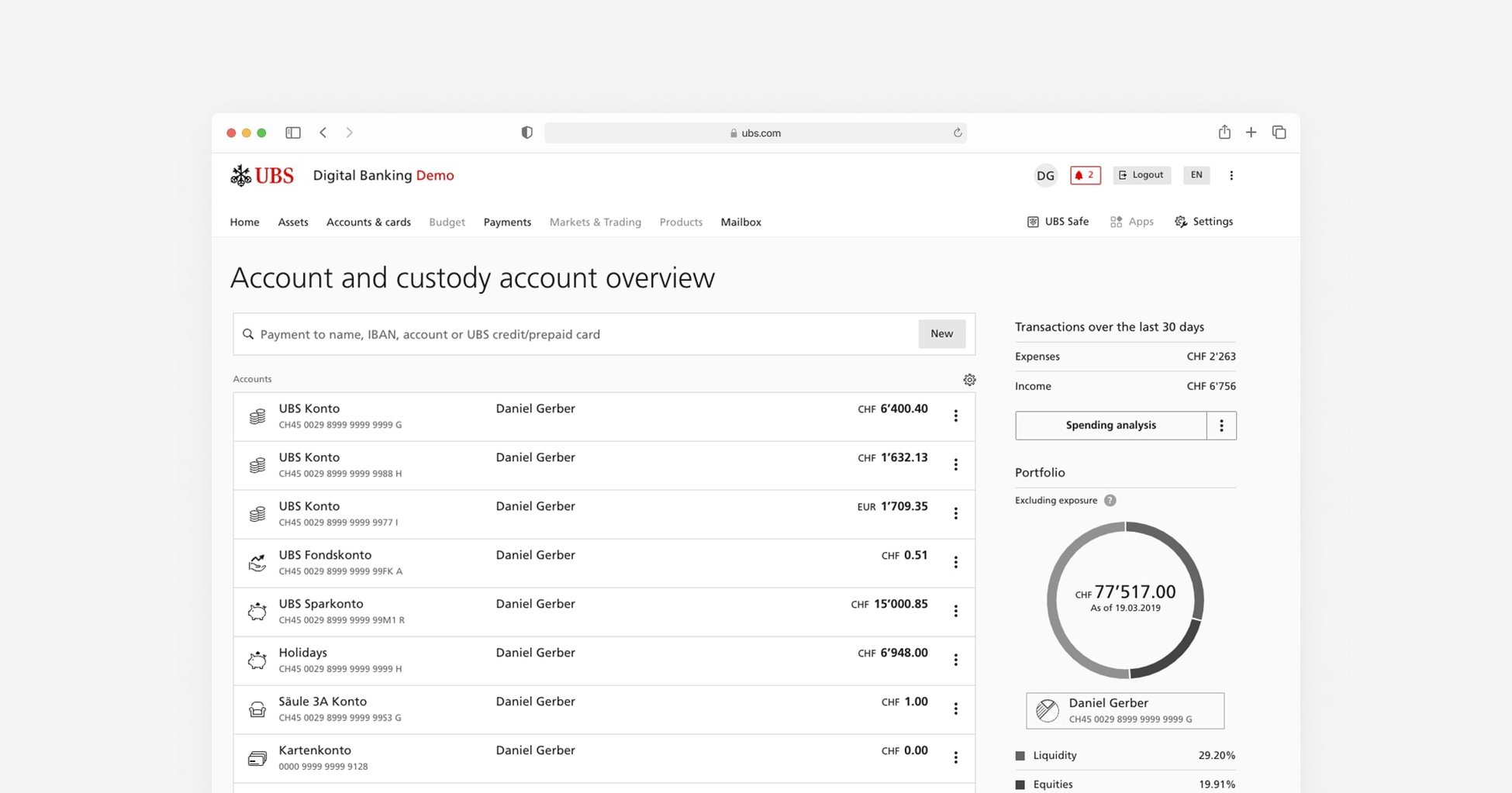Click the share icon in the browser toolbar
The width and height of the screenshot is (1512, 793).
point(1224,132)
